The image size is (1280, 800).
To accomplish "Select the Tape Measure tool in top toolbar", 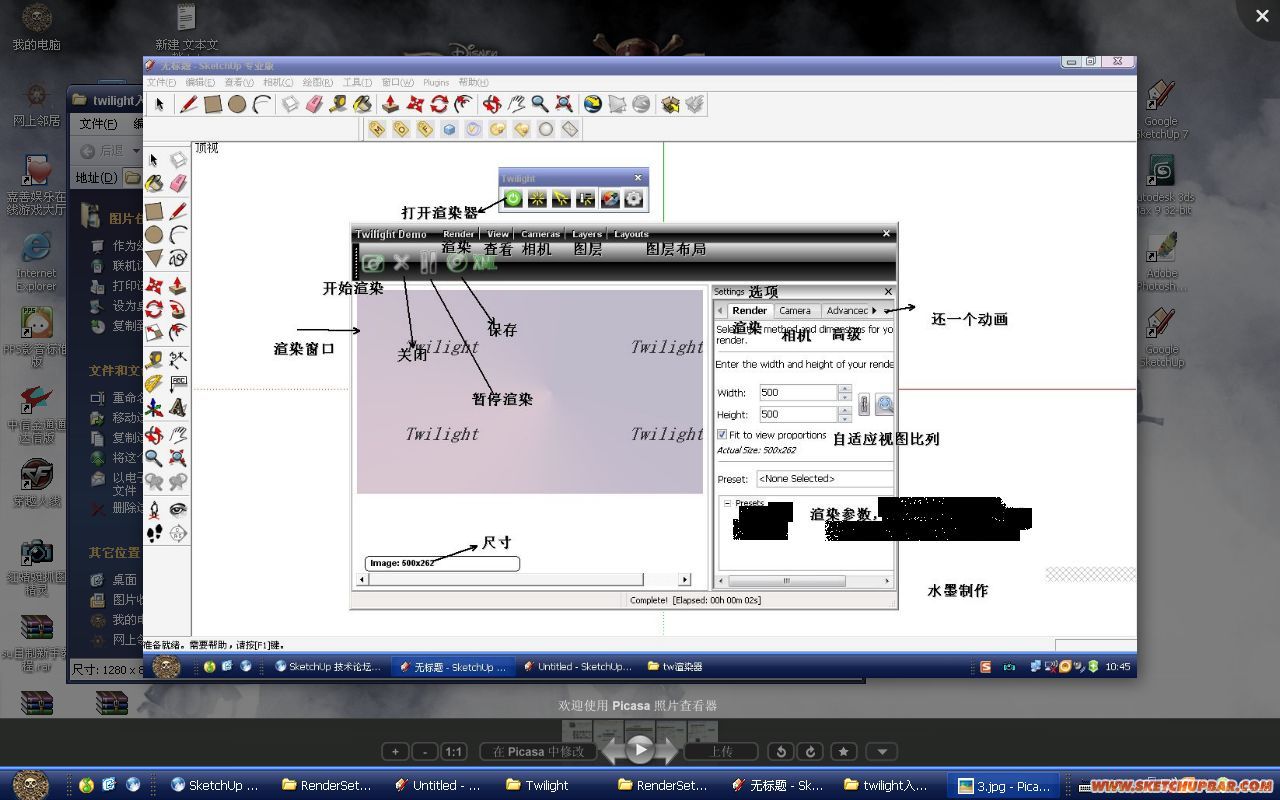I will (338, 104).
